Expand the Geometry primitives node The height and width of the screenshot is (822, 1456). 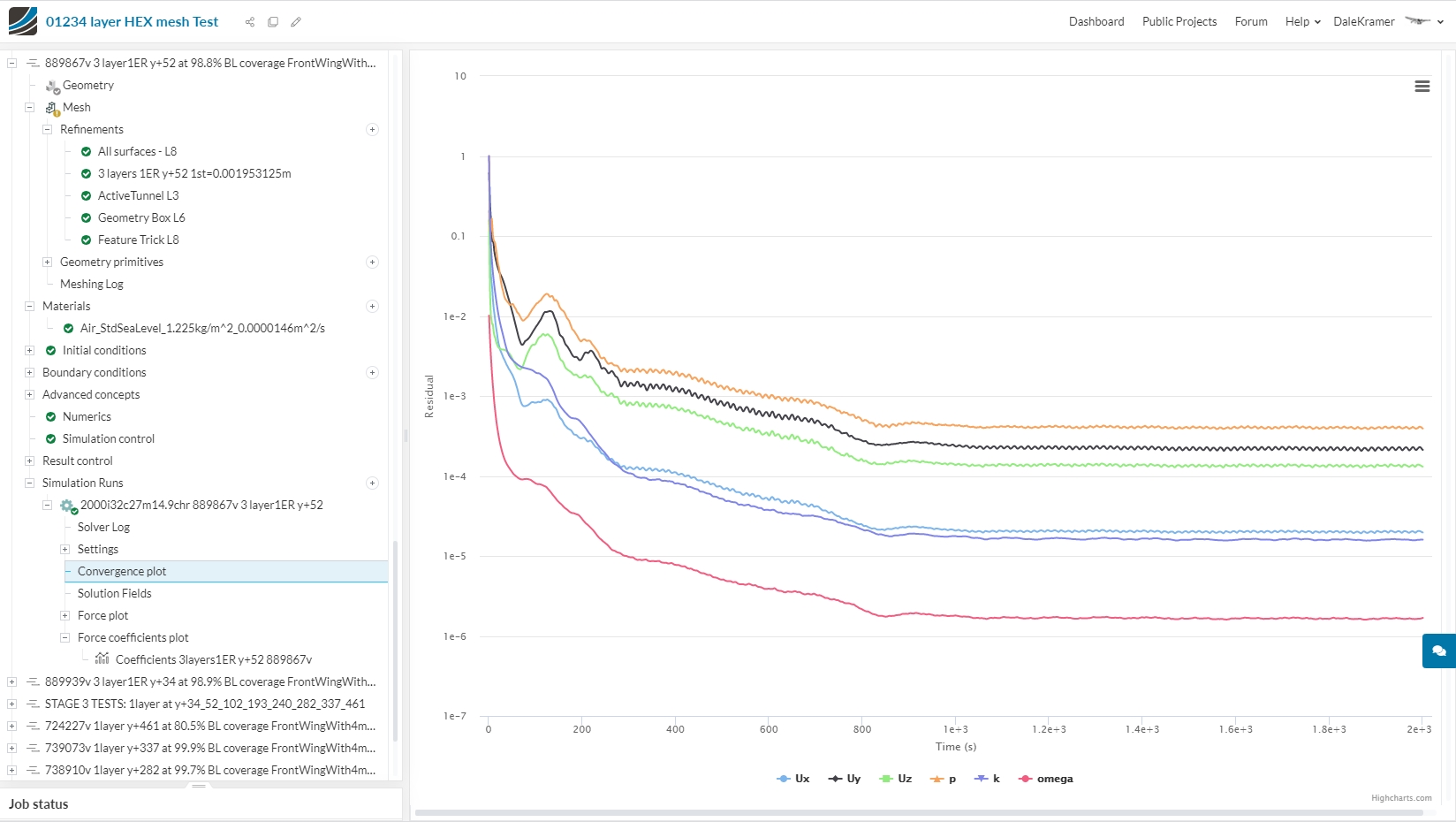click(48, 263)
